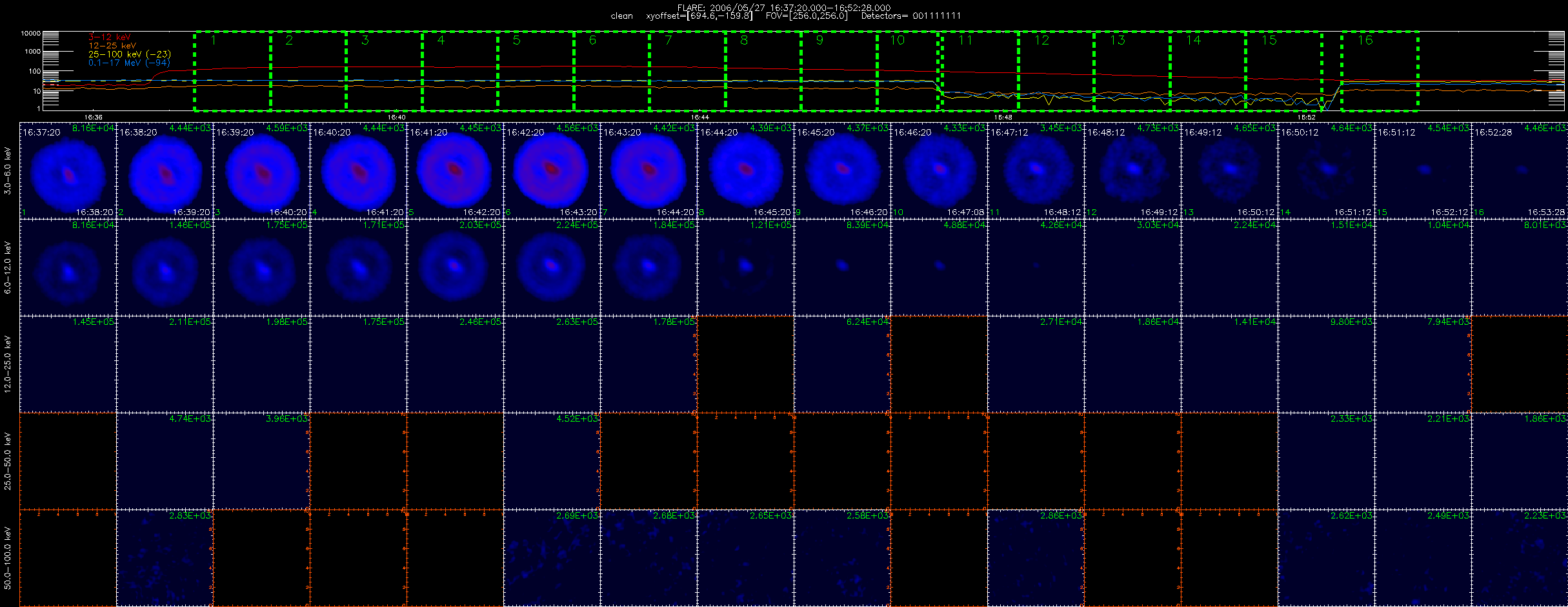This screenshot has height=607, width=1568.
Task: Select the 25.0-50.0 keV panel for interval 2
Action: click(165, 461)
